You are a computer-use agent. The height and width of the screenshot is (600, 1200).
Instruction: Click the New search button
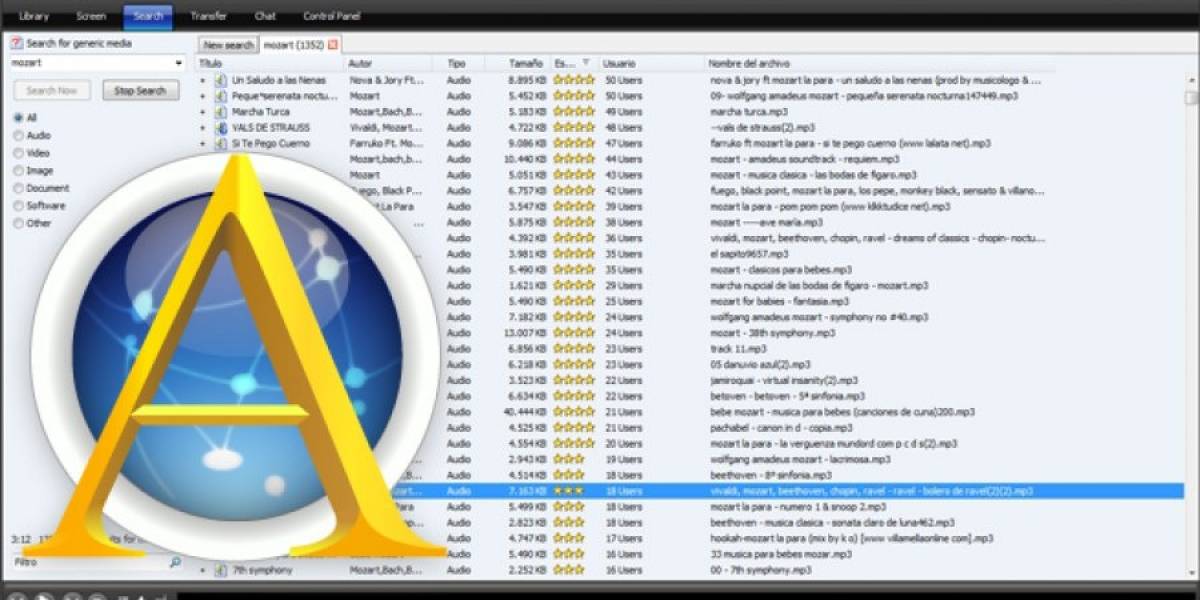point(228,45)
